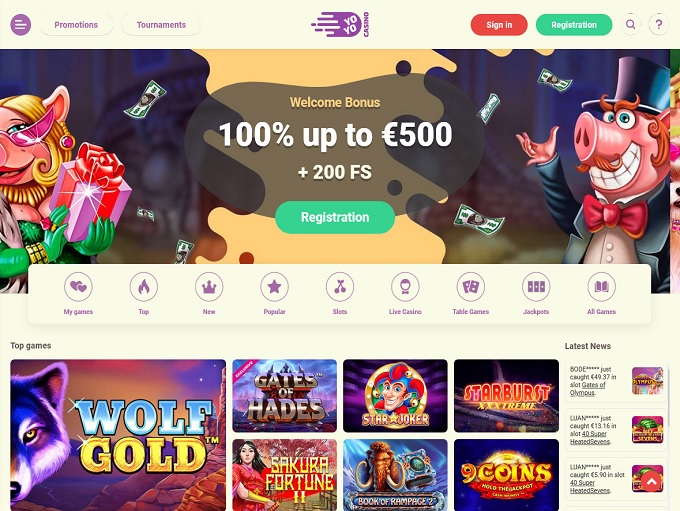
Task: Select the Top flame category icon
Action: (x=144, y=286)
